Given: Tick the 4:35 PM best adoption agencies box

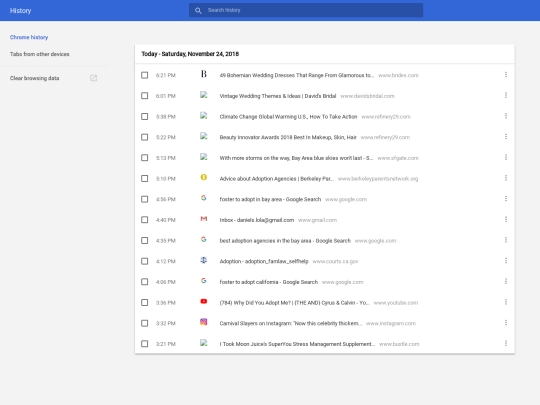Looking at the screenshot, I should coord(145,240).
